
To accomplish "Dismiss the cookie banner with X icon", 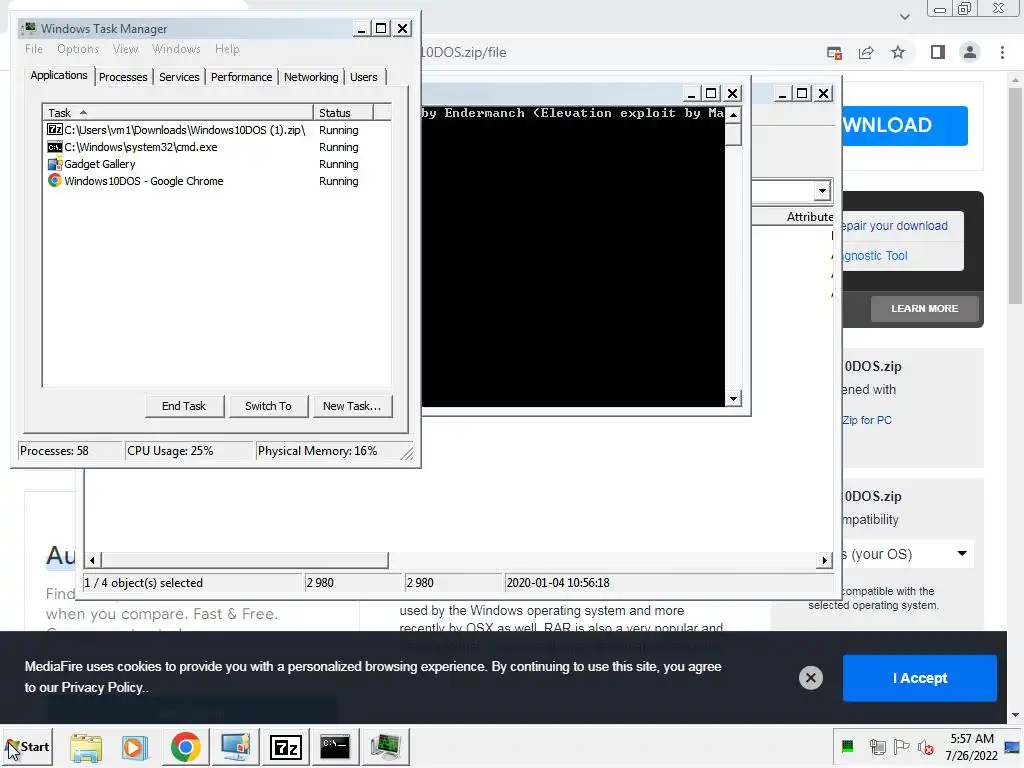I will click(x=810, y=678).
